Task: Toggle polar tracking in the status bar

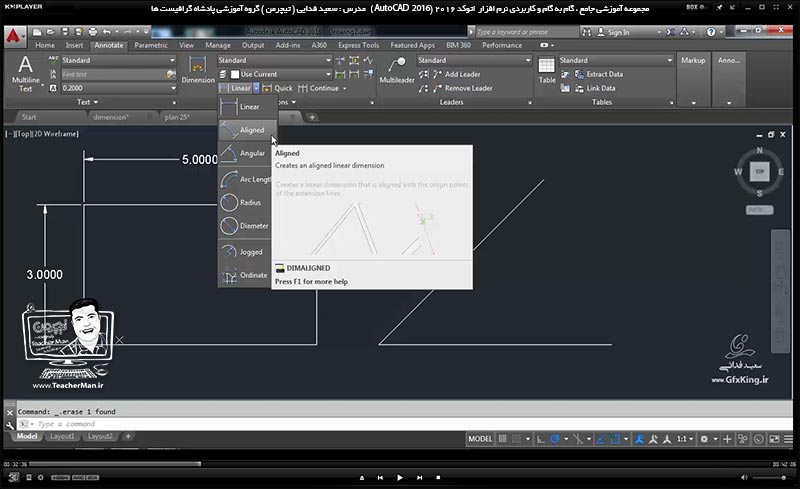Action: click(555, 439)
